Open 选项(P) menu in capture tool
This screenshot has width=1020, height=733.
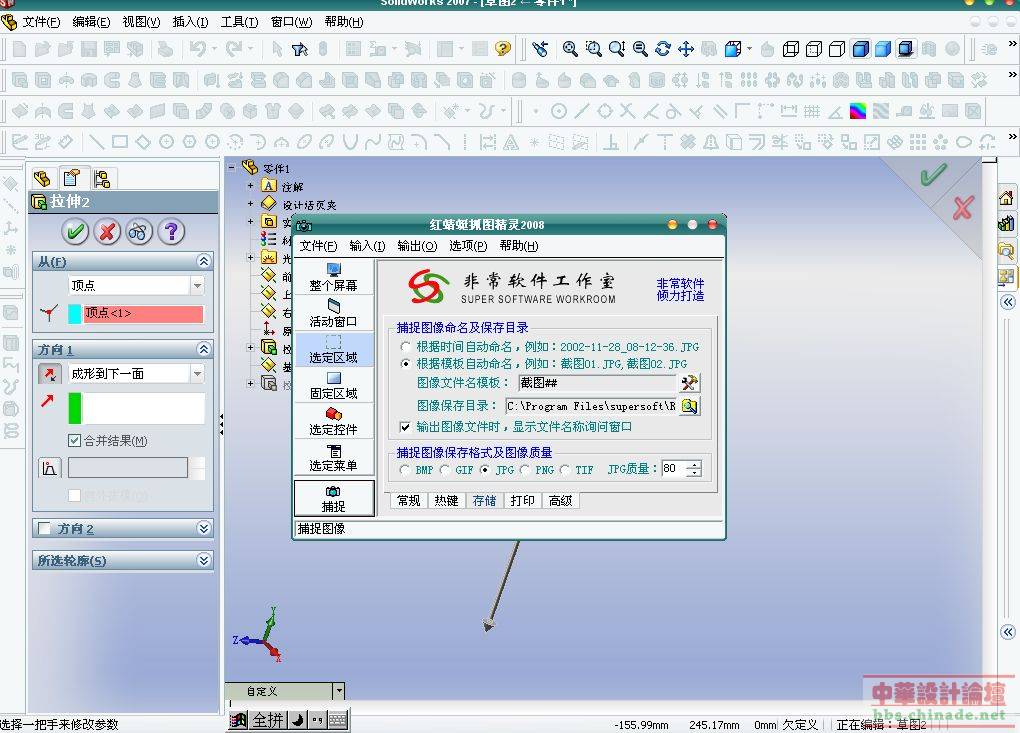[468, 246]
